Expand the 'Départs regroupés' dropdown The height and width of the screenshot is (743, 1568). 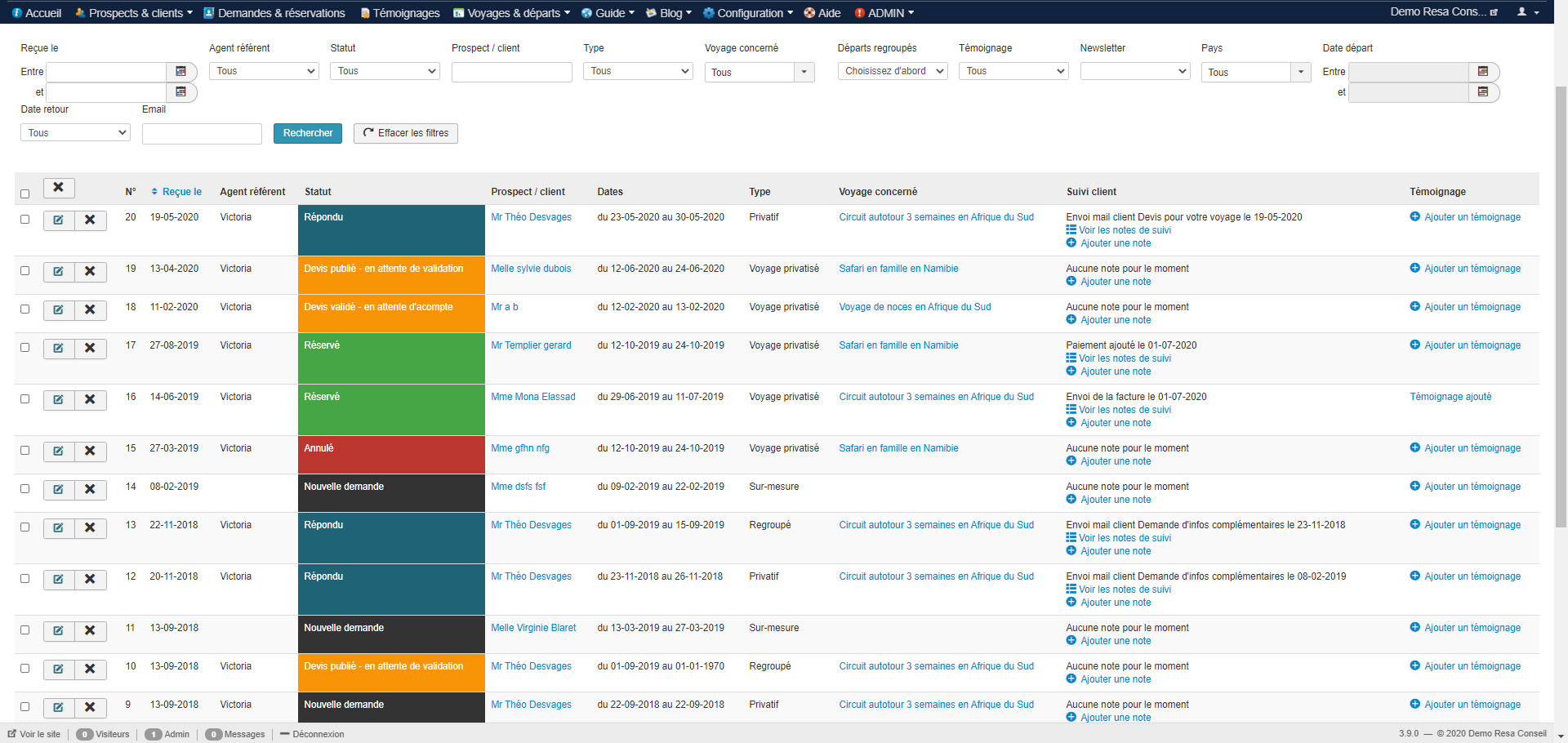click(892, 71)
